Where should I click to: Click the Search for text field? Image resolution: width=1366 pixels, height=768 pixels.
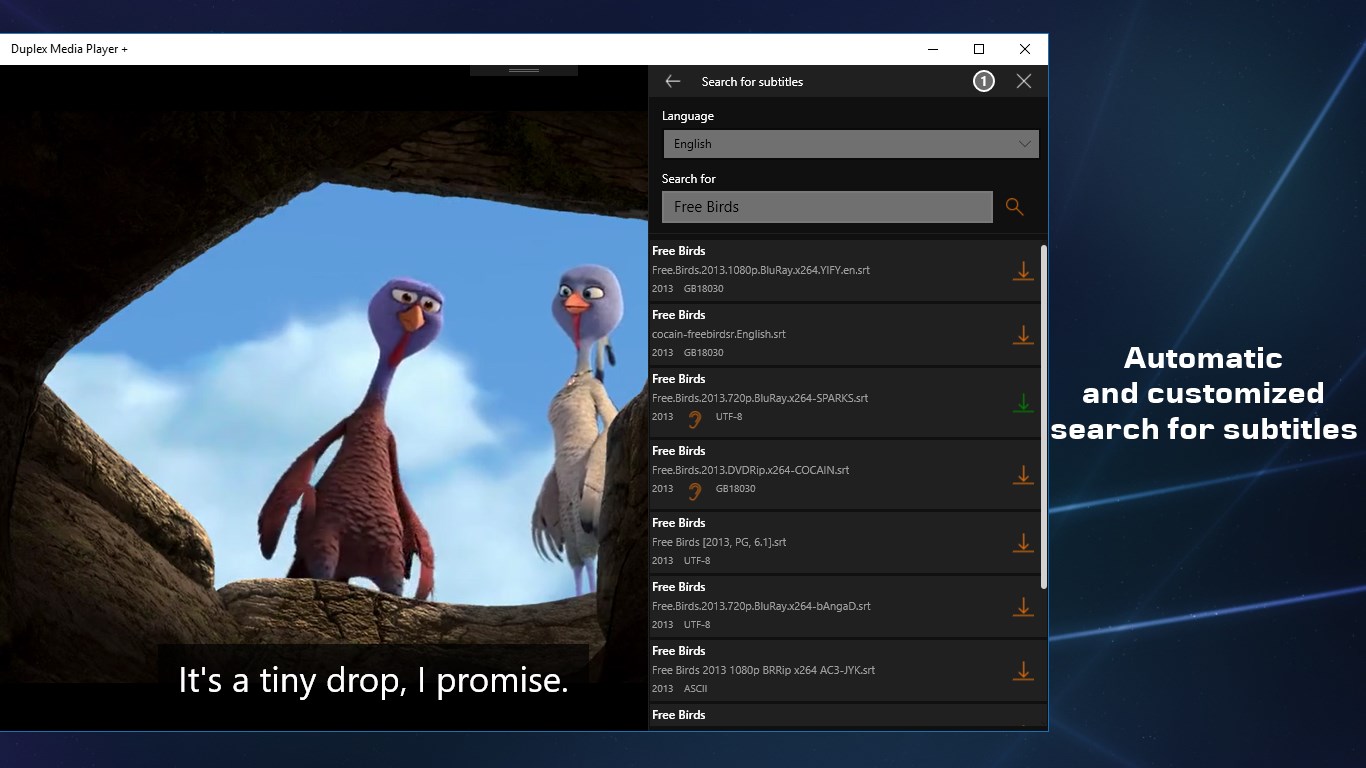tap(827, 207)
